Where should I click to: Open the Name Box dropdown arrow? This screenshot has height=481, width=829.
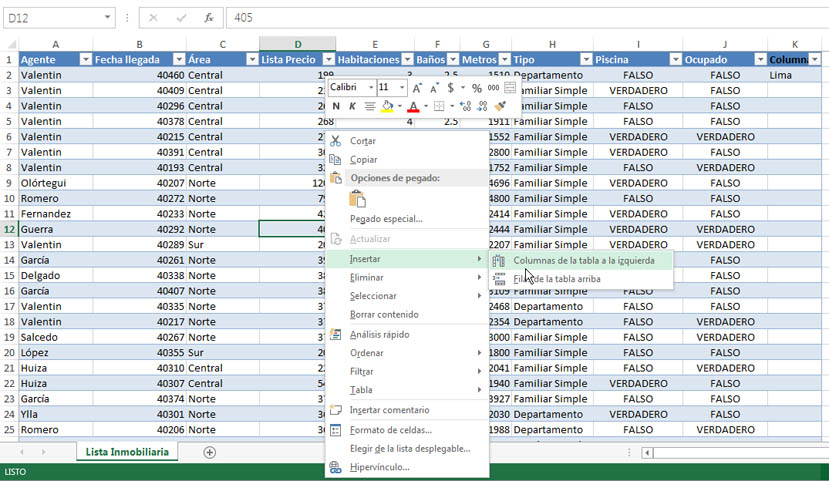108,18
